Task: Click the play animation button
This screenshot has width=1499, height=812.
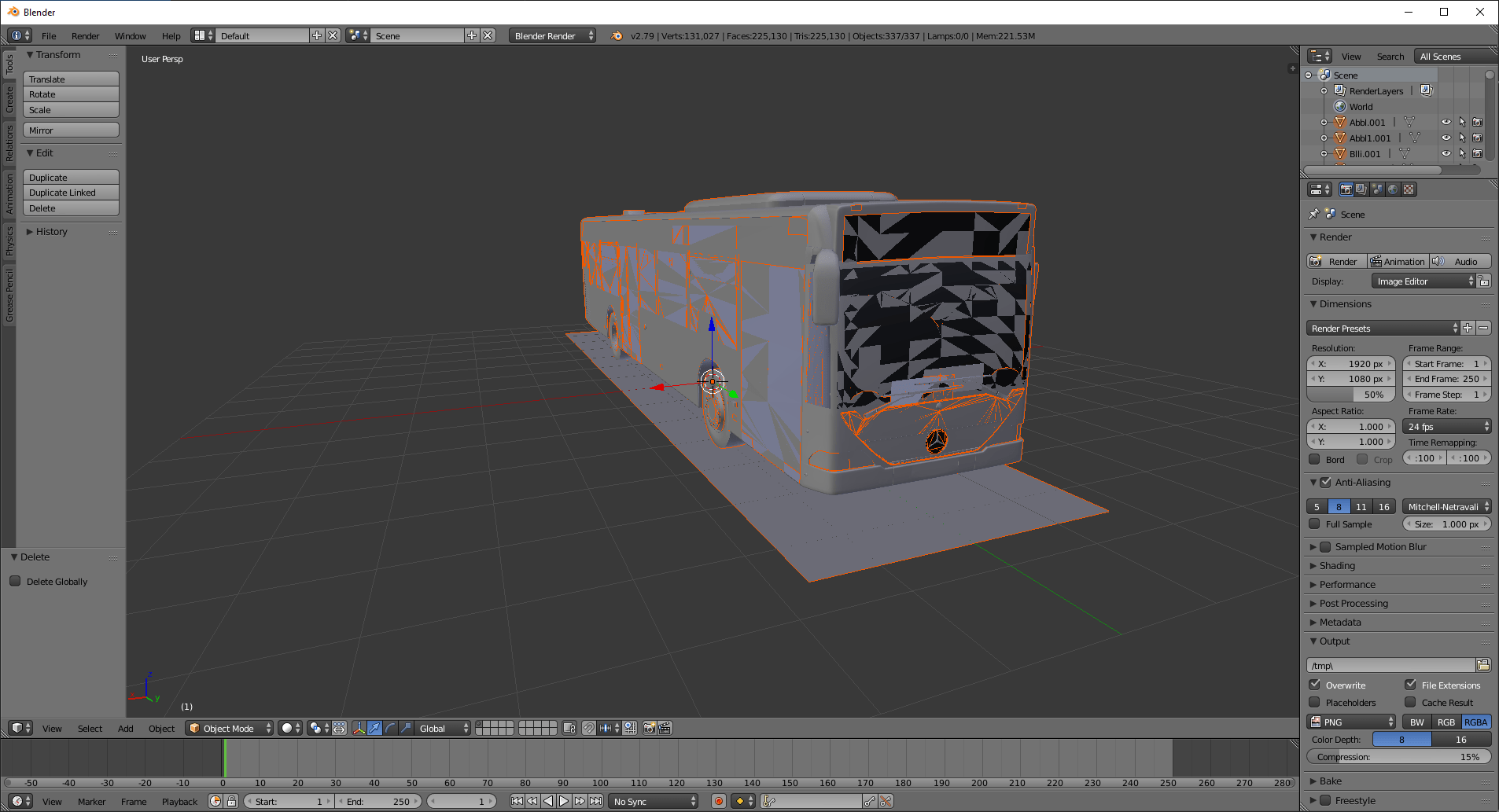Action: click(x=564, y=801)
